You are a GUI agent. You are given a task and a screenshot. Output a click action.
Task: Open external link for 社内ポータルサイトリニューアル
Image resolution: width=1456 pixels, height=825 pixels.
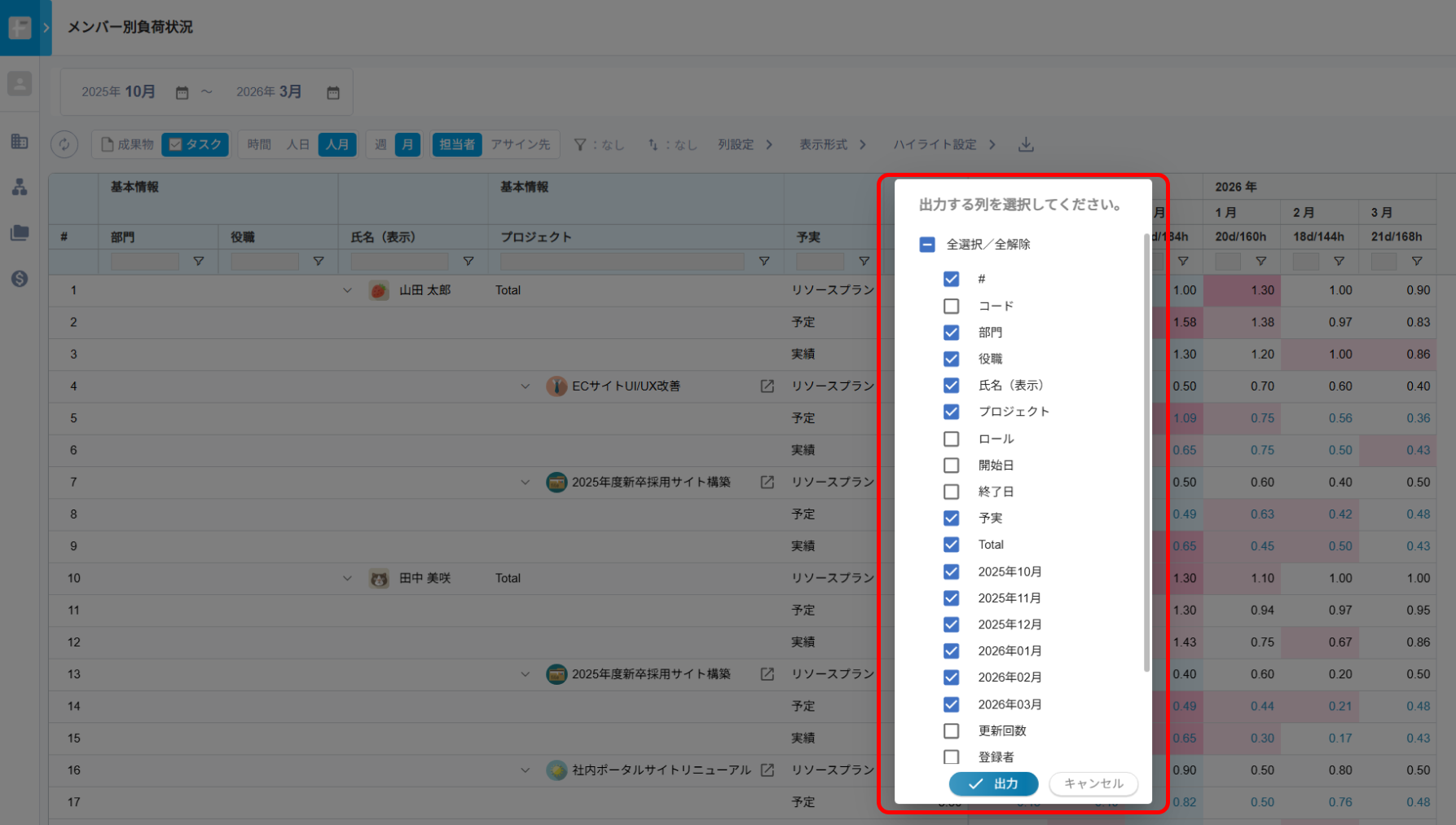pos(768,770)
